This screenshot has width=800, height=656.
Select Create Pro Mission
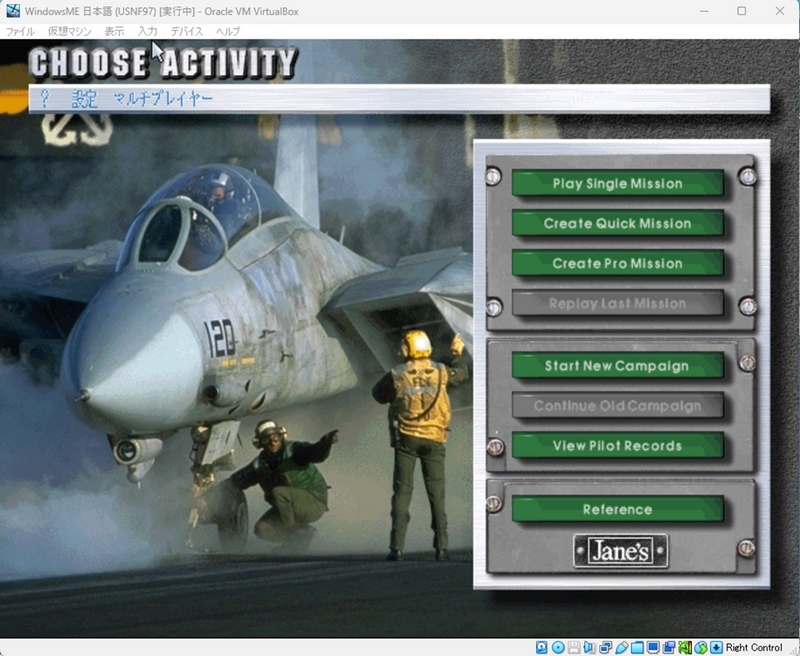coord(617,263)
